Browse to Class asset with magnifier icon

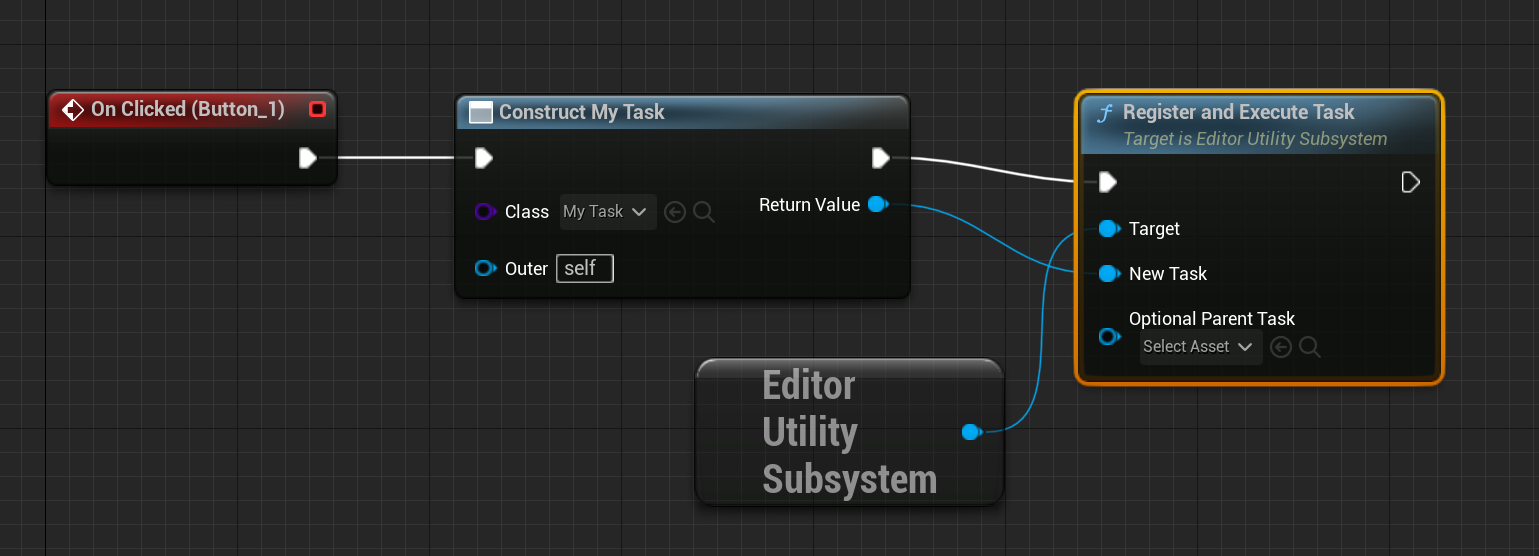704,212
